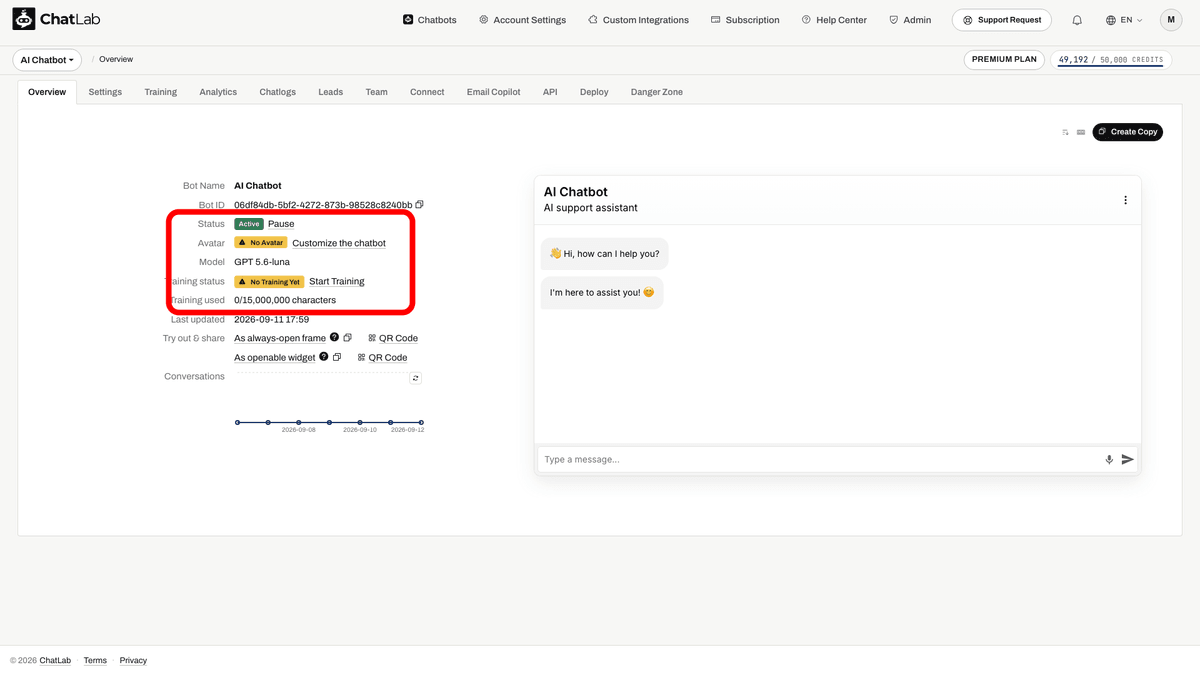Switch to the Chatlogs tab
1200x675 pixels.
278,92
